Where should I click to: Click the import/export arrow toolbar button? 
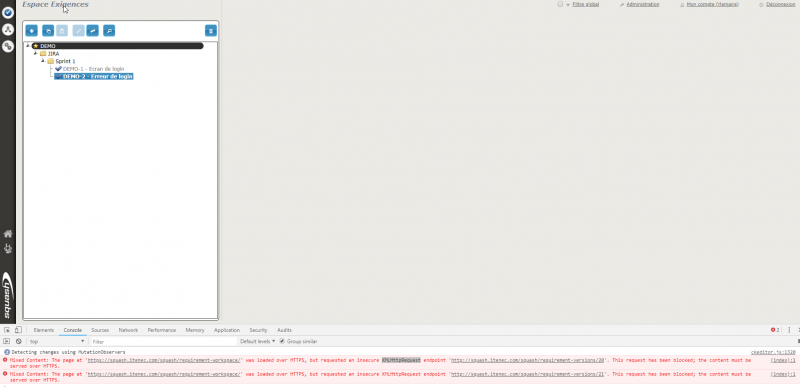pos(92,31)
